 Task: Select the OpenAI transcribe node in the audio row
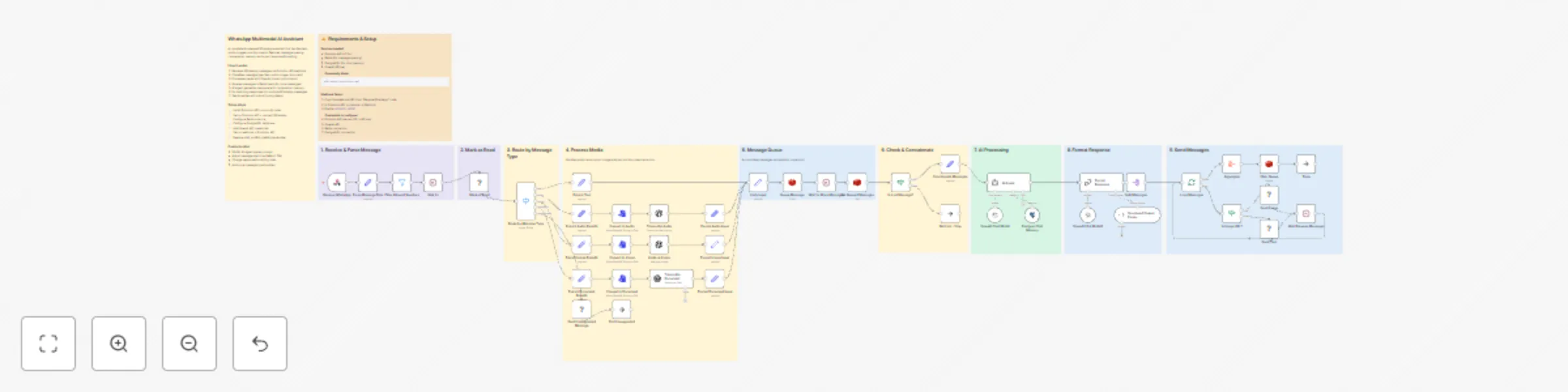(659, 214)
